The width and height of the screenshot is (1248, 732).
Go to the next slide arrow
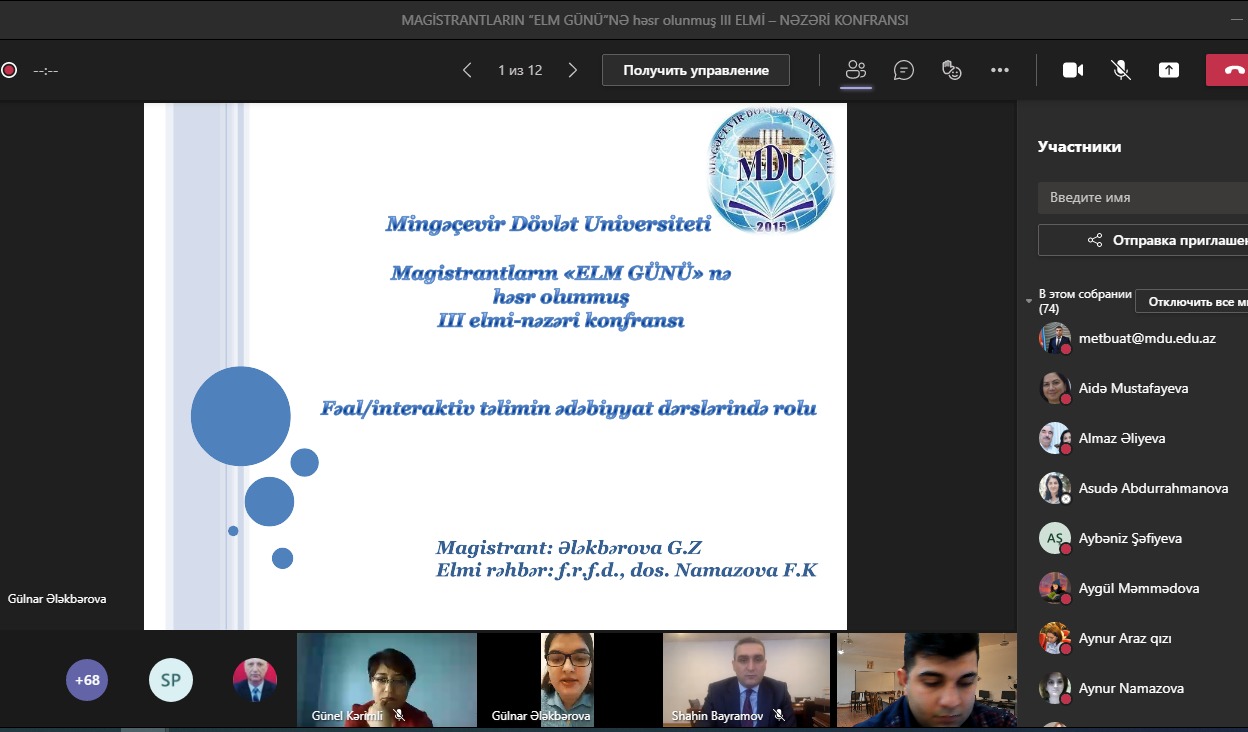click(573, 70)
